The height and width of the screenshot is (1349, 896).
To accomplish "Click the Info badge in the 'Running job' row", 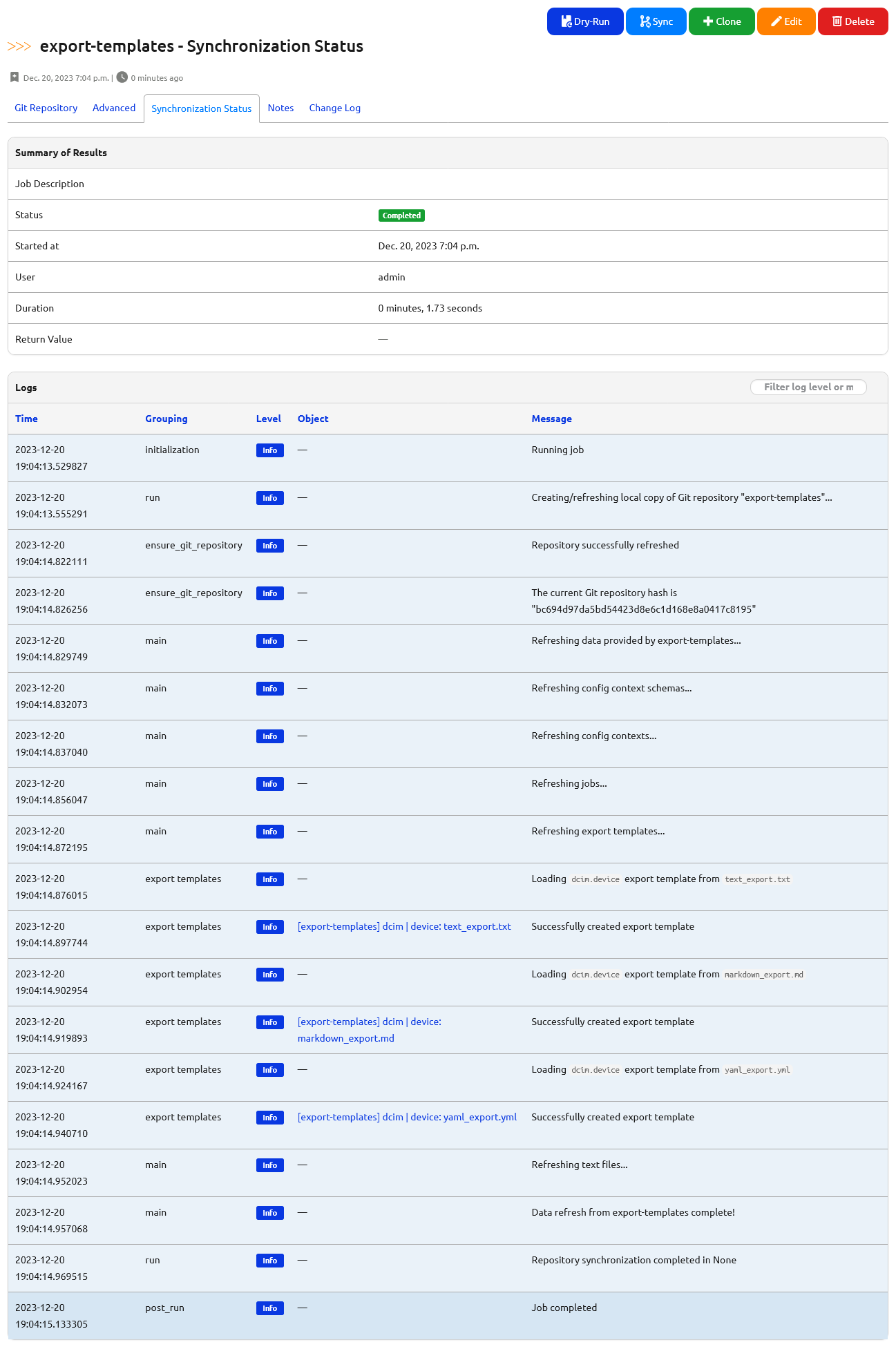I will tap(270, 450).
